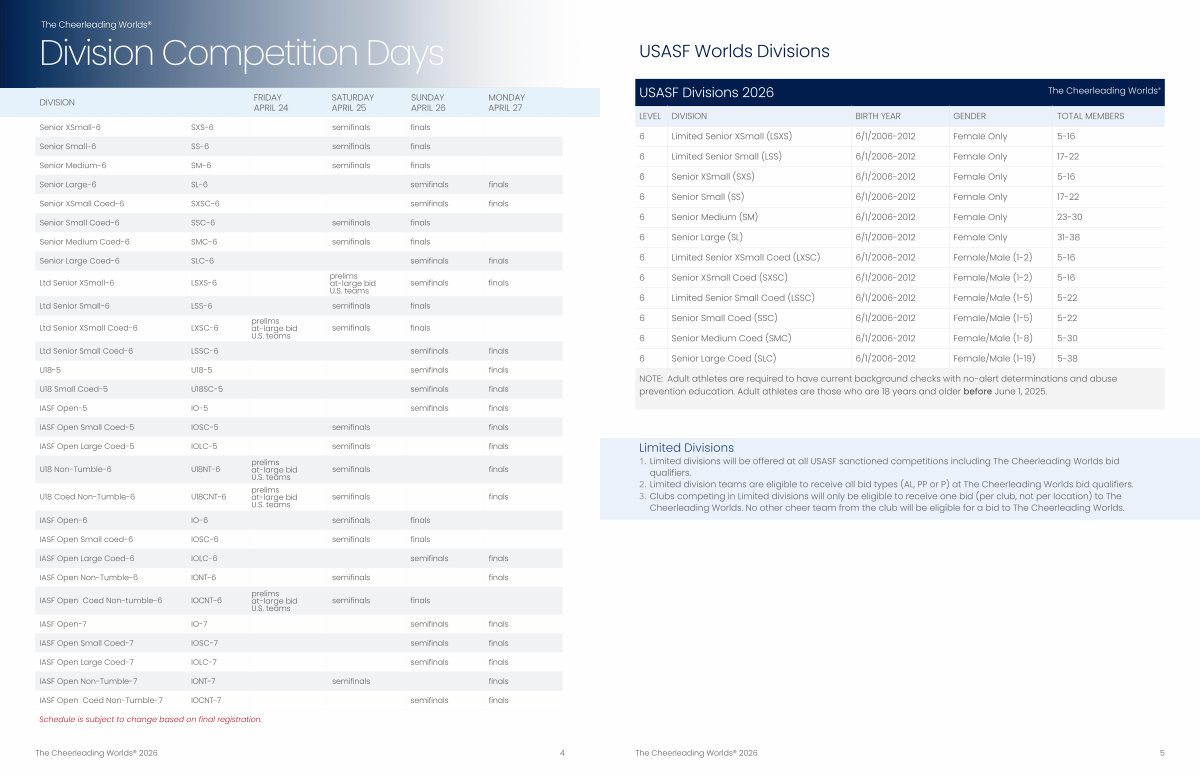This screenshot has height=776, width=1200.
Task: Click the USASF Divisions 2026 table banner
Action: pyautogui.click(x=706, y=93)
